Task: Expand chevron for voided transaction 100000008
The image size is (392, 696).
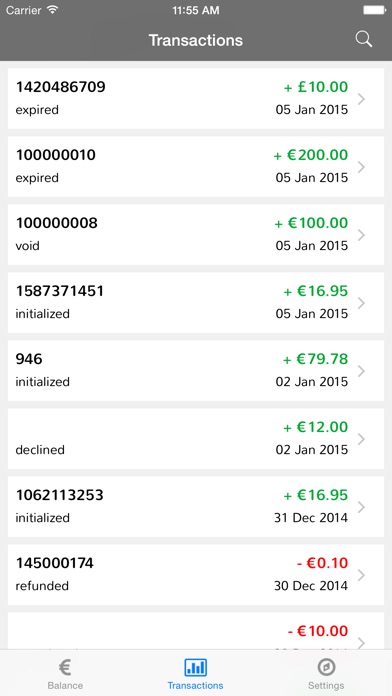Action: (x=361, y=235)
